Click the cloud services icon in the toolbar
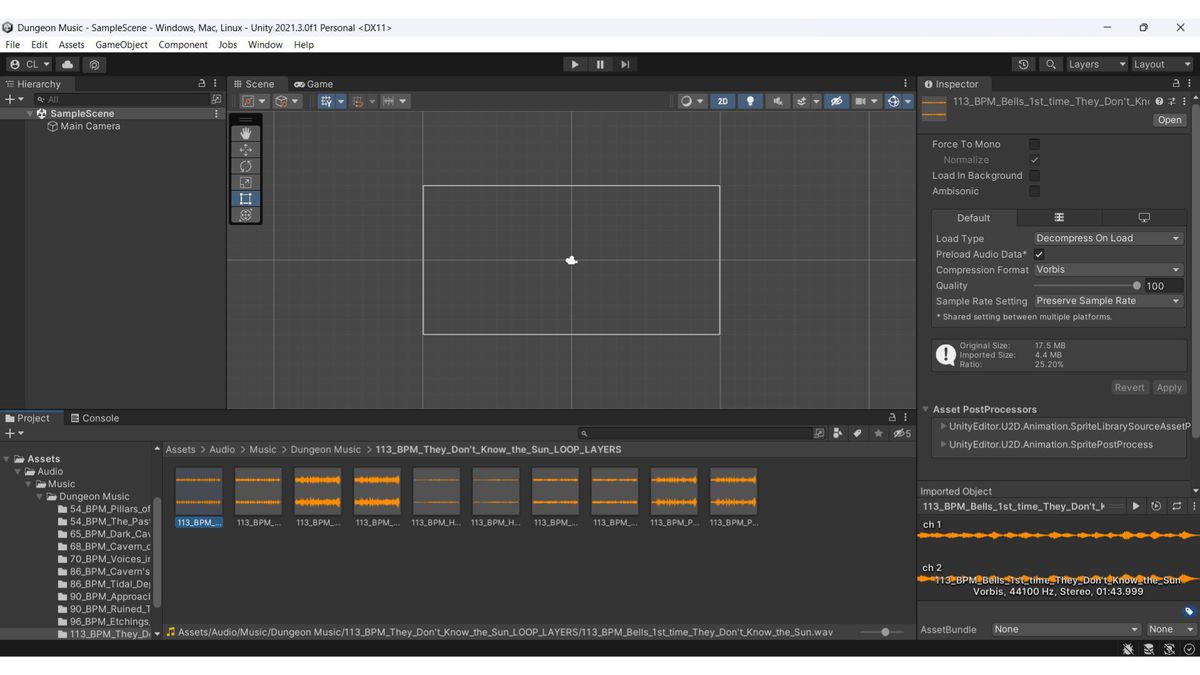Screen dimensions: 1200x675 [68, 64]
